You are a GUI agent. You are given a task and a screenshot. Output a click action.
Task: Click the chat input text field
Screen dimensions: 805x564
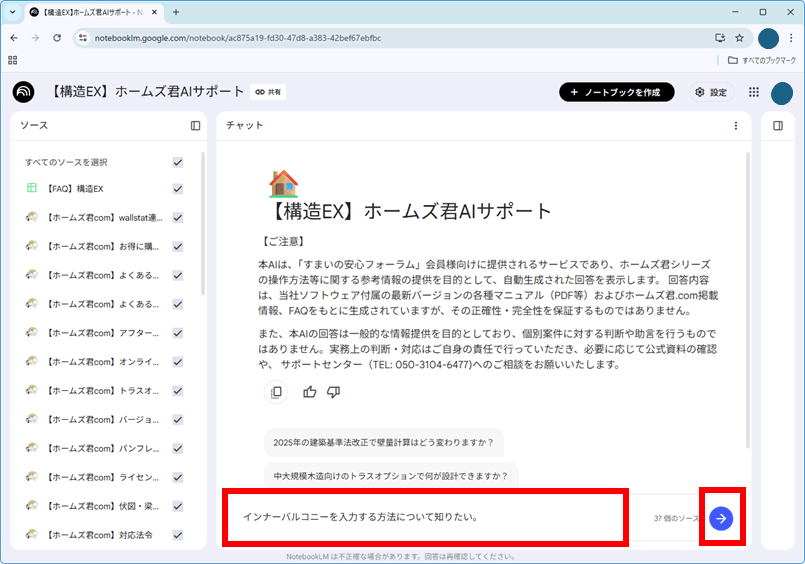426,517
